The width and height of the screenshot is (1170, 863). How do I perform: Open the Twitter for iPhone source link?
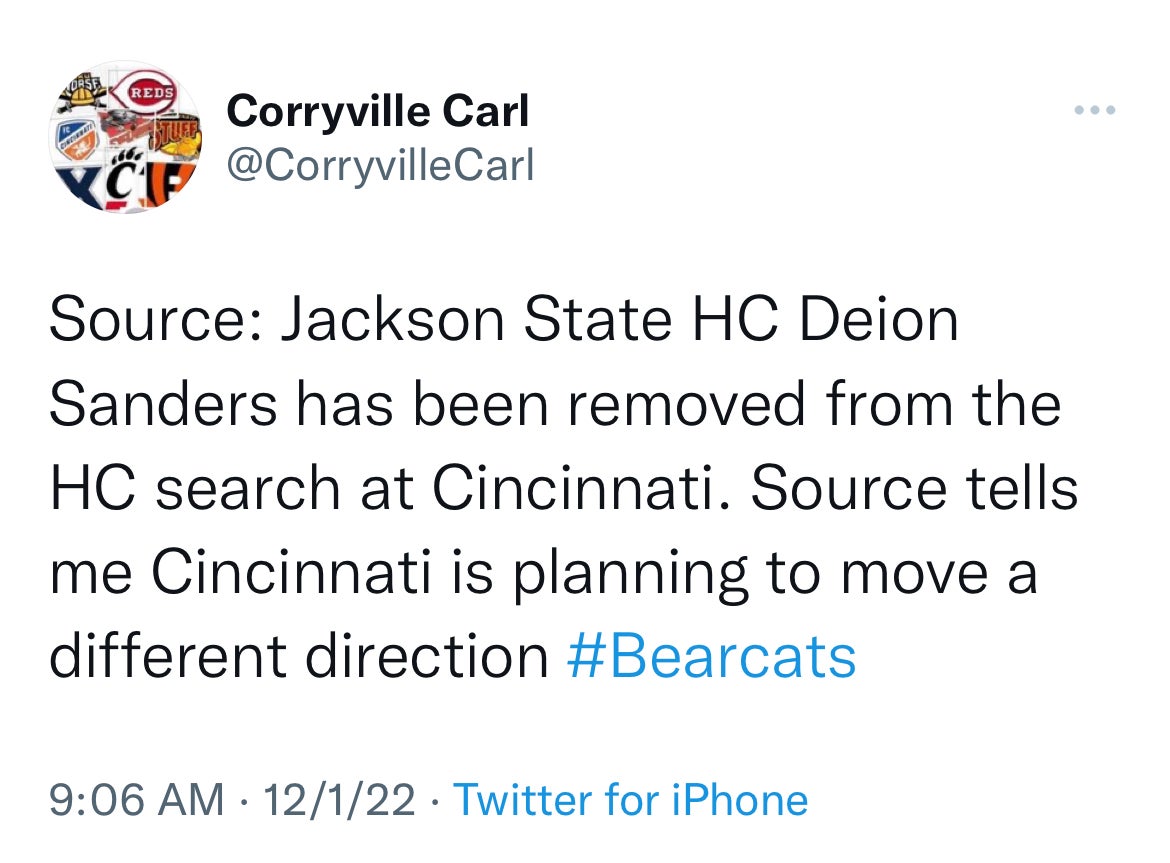pos(630,800)
